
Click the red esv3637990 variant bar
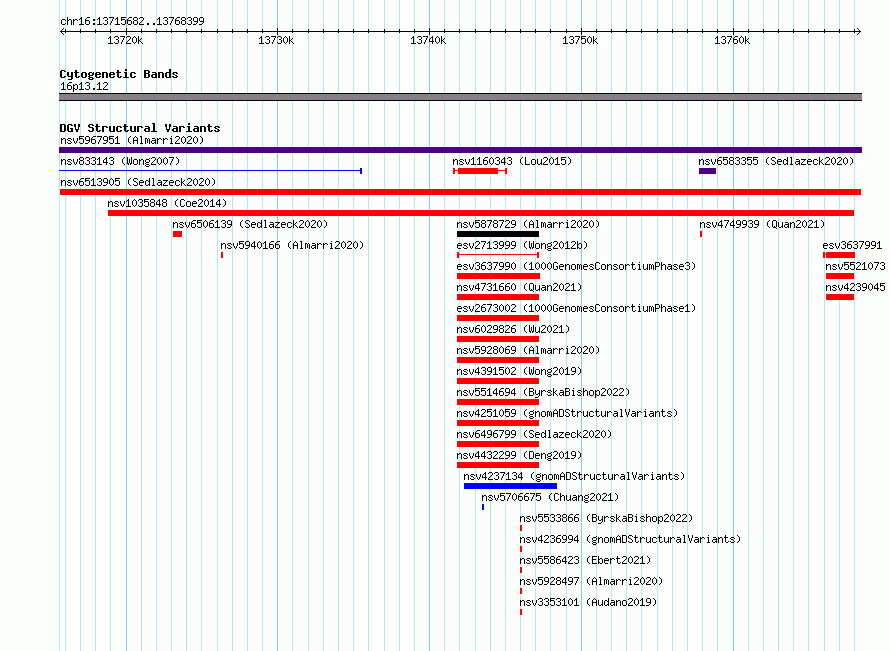click(x=498, y=276)
